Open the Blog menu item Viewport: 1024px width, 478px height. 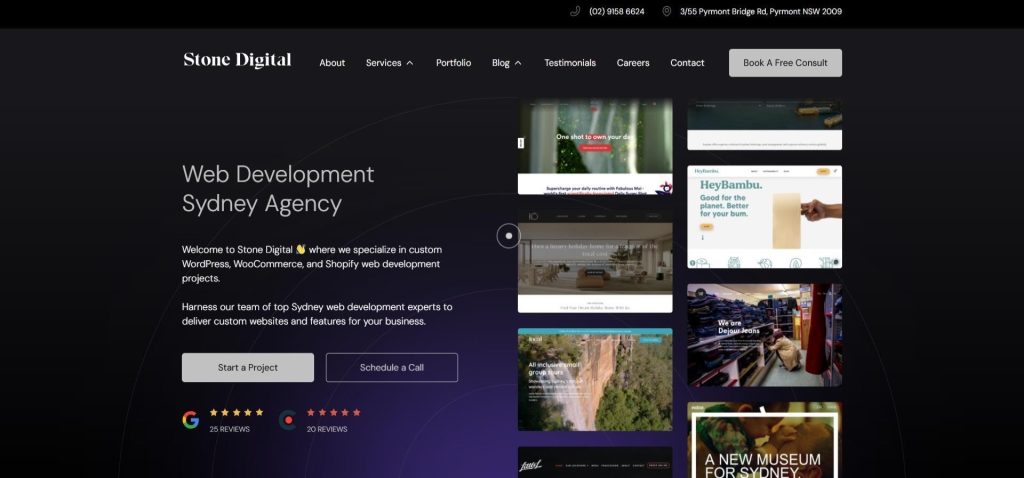[x=501, y=63]
